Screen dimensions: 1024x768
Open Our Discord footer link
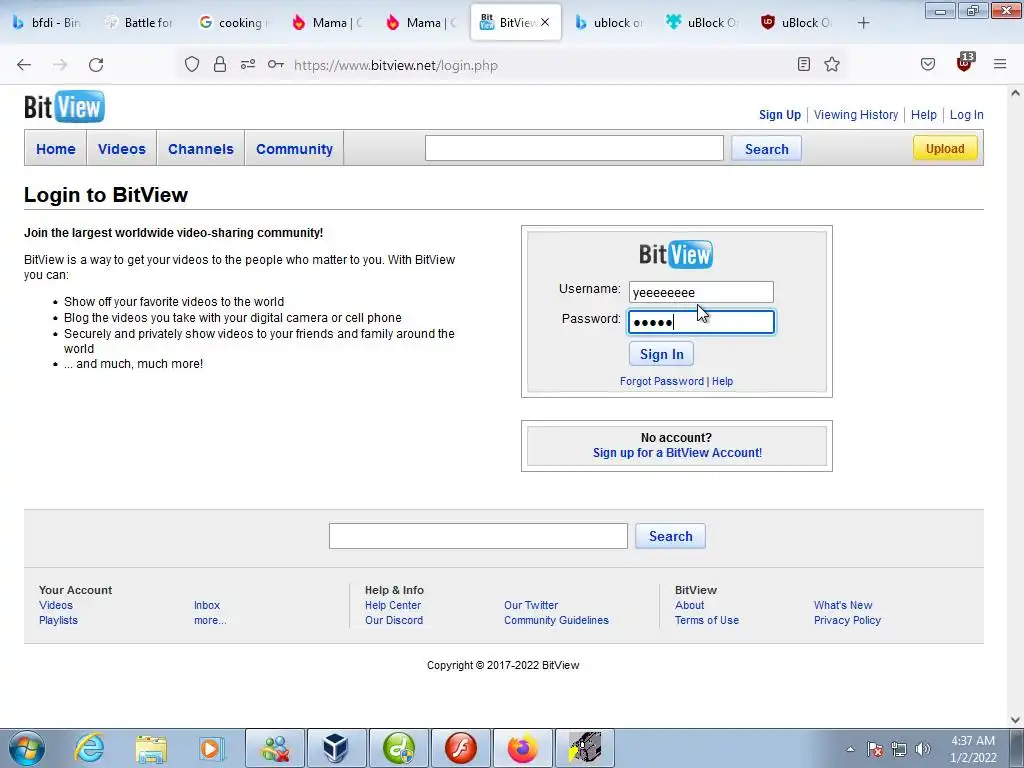coord(394,620)
